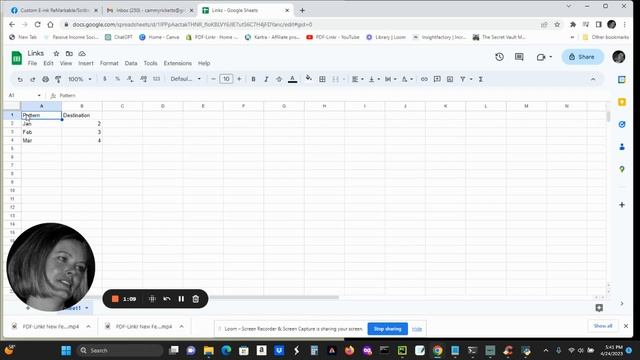Click the Hide link in sharing bar
The image size is (640, 360).
[417, 329]
